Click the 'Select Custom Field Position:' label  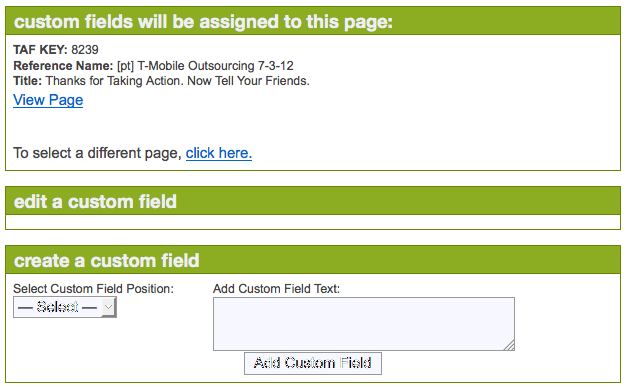tap(94, 289)
